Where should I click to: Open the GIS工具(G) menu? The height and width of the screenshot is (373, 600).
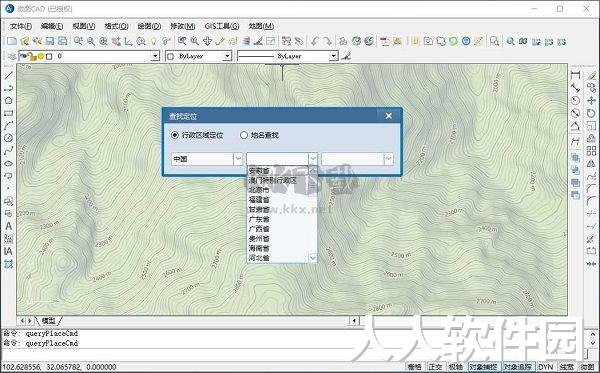[x=222, y=26]
